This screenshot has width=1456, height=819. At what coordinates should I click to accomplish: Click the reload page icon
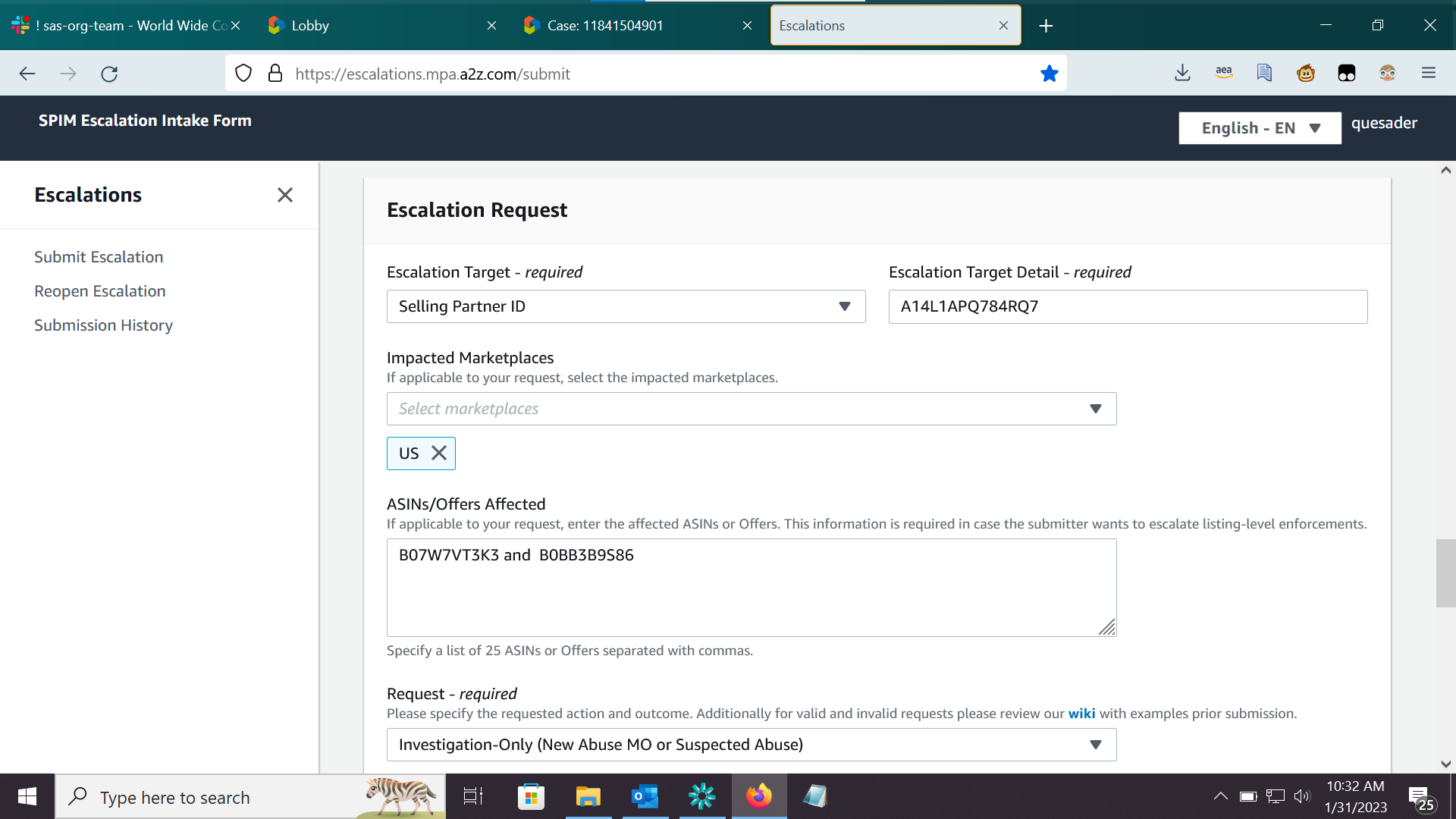(x=109, y=74)
